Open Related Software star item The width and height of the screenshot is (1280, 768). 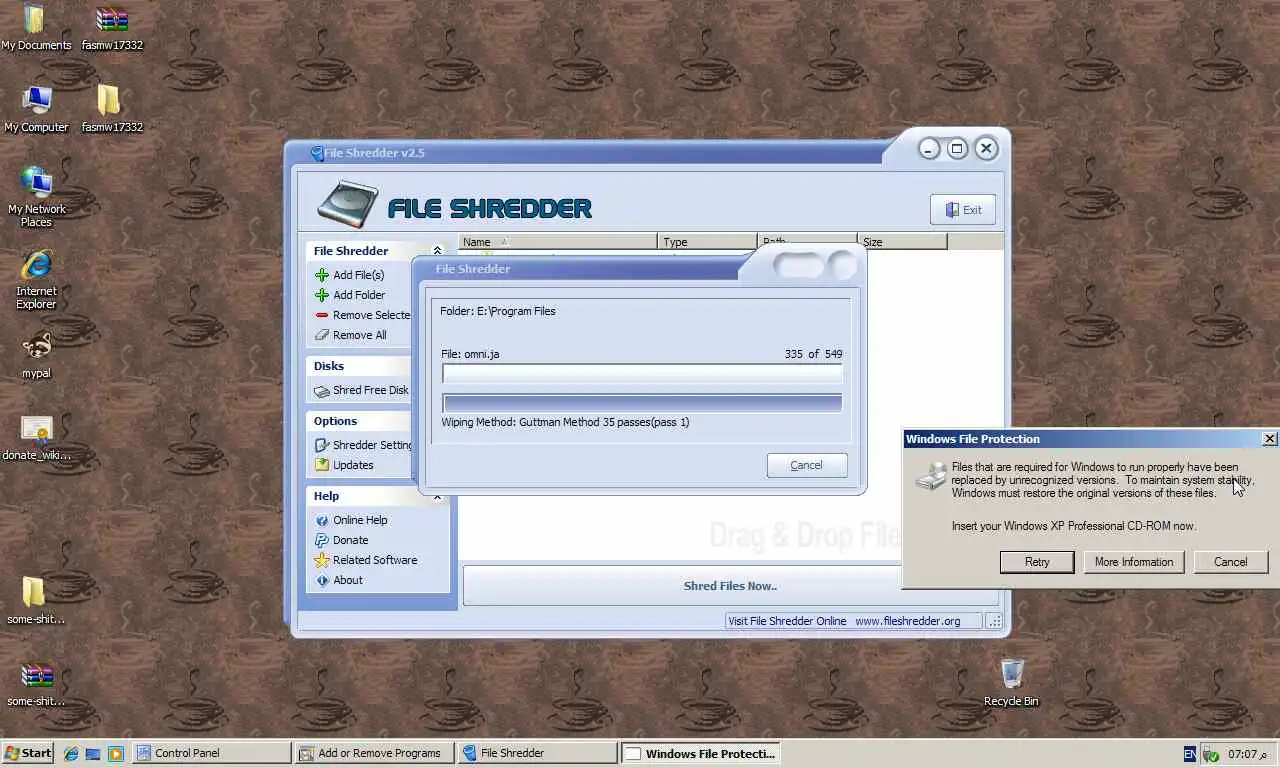pos(365,560)
